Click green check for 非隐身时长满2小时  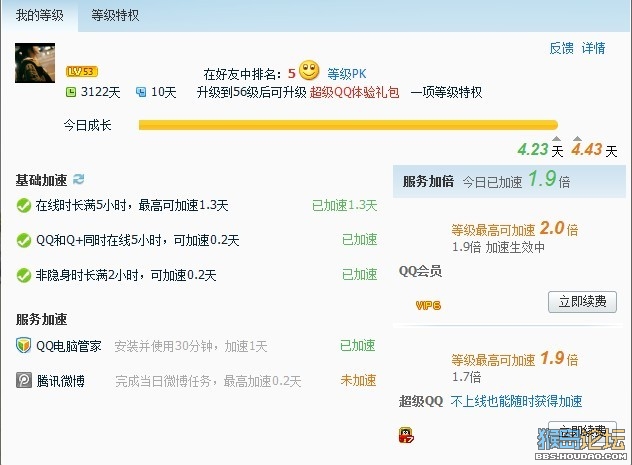click(x=24, y=276)
